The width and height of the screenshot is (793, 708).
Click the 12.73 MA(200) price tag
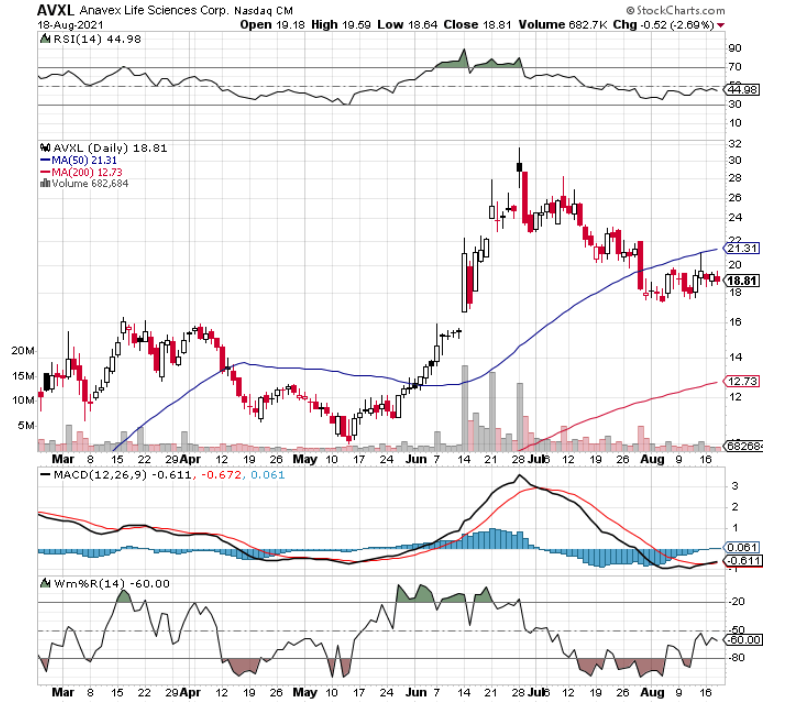click(742, 381)
